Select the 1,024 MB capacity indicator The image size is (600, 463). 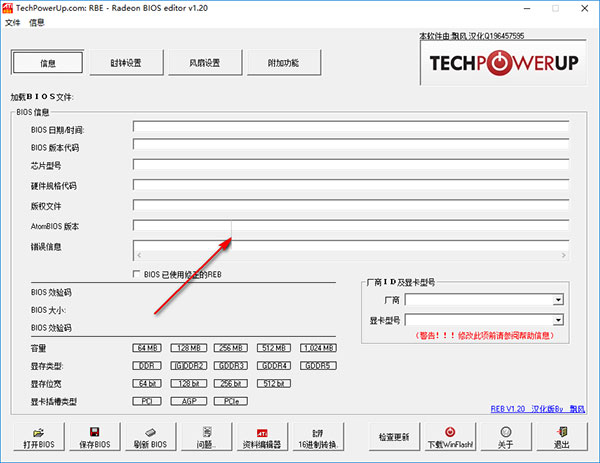click(318, 348)
